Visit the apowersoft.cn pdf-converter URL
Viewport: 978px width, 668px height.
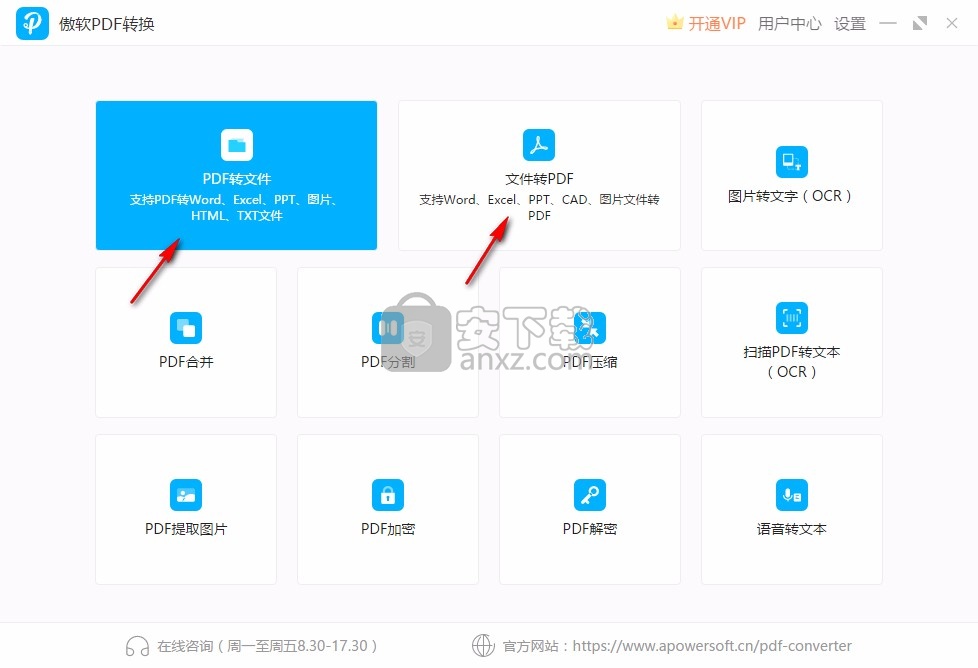[x=712, y=646]
